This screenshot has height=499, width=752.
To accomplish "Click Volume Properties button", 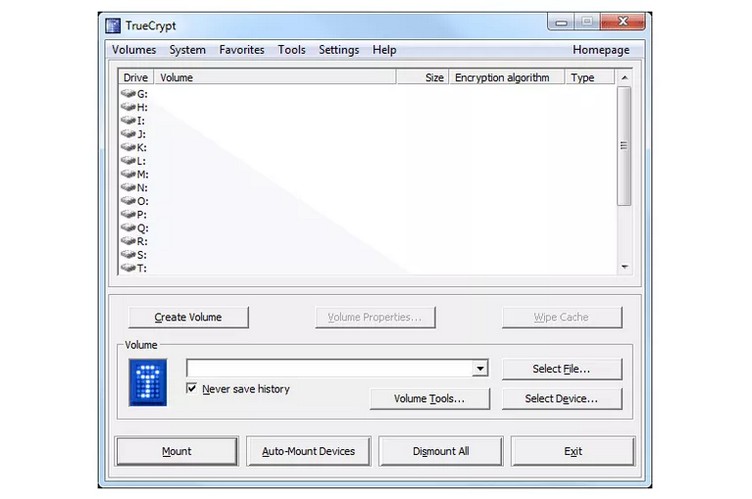I will [x=376, y=317].
